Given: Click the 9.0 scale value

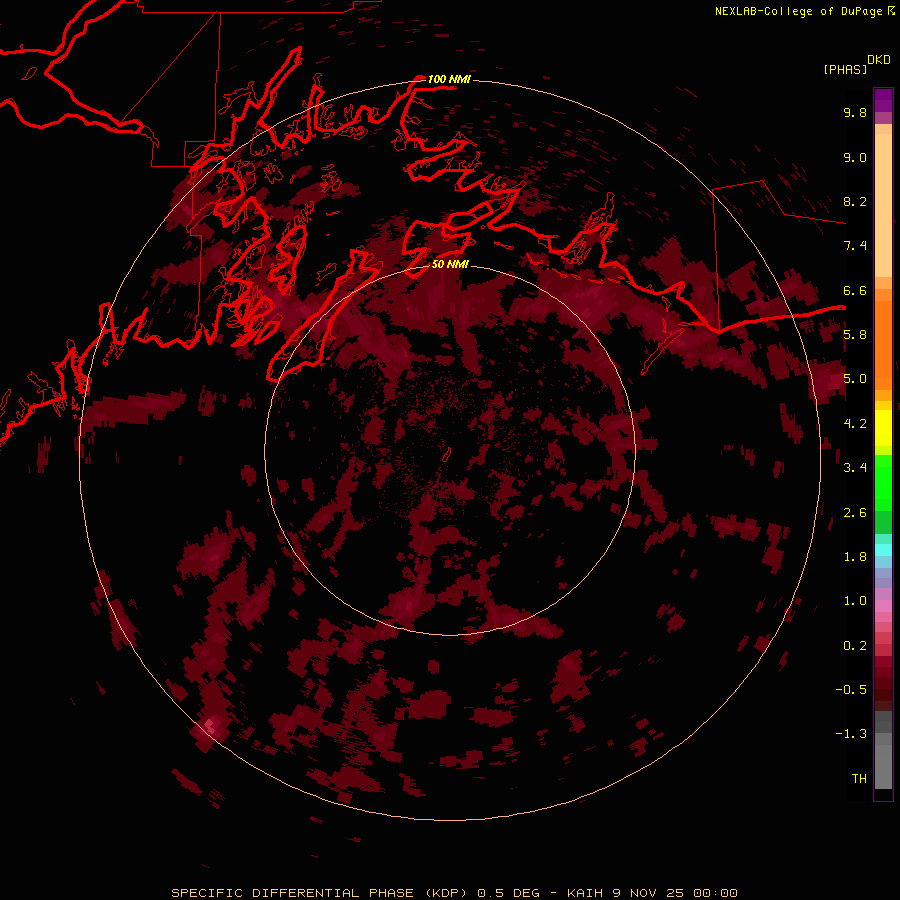Looking at the screenshot, I should point(855,157).
